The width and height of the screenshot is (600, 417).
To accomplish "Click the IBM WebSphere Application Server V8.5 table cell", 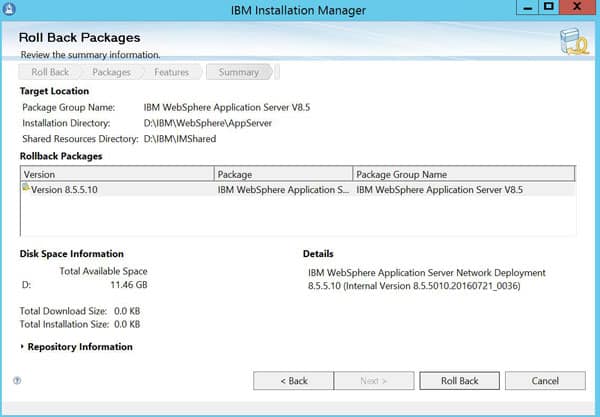I will [440, 190].
